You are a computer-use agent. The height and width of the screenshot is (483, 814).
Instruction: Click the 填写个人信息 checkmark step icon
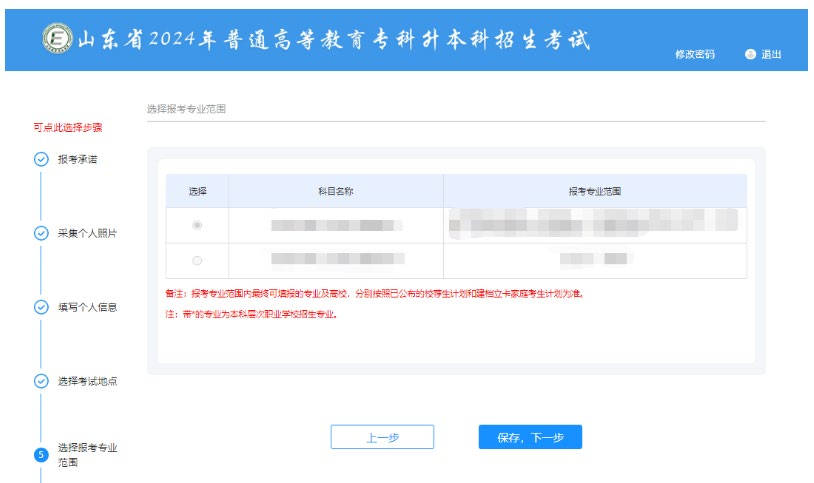pos(41,307)
